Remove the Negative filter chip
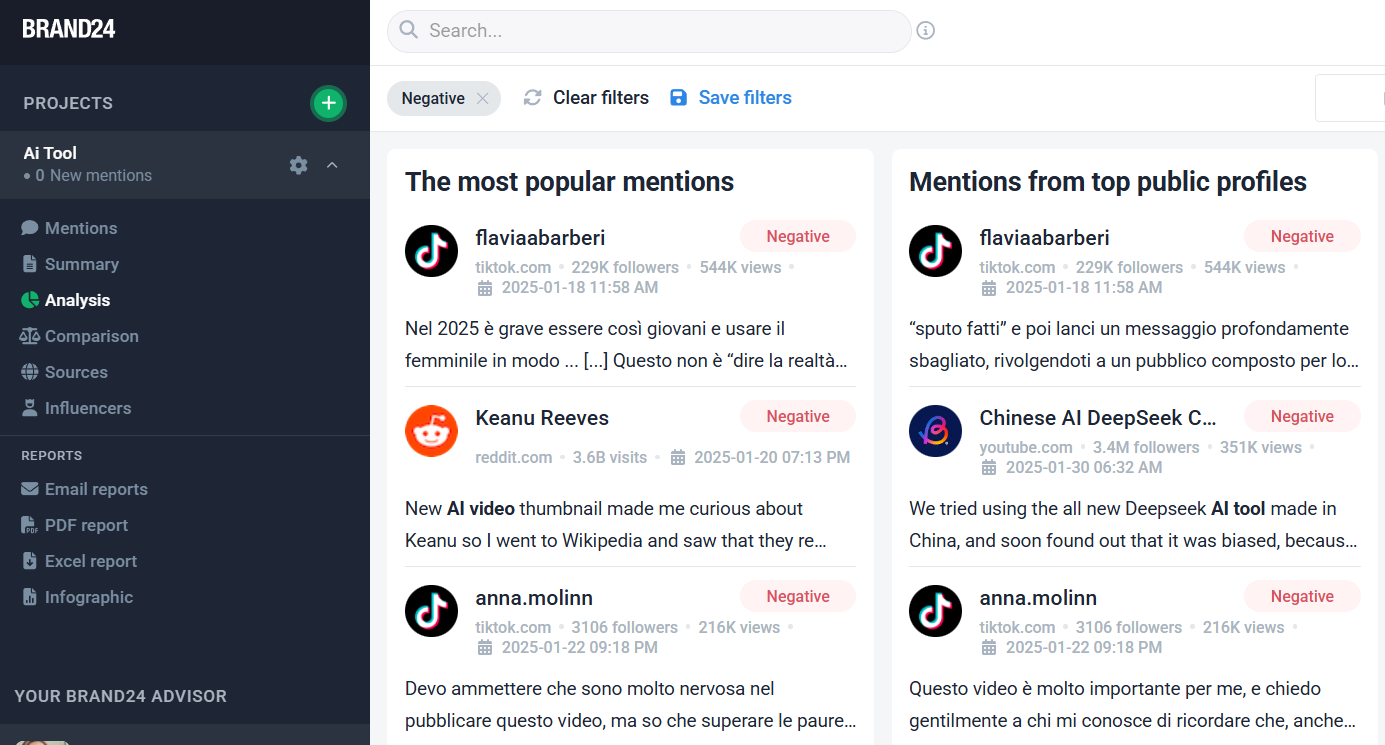Viewport: 1385px width, 745px height. click(482, 98)
